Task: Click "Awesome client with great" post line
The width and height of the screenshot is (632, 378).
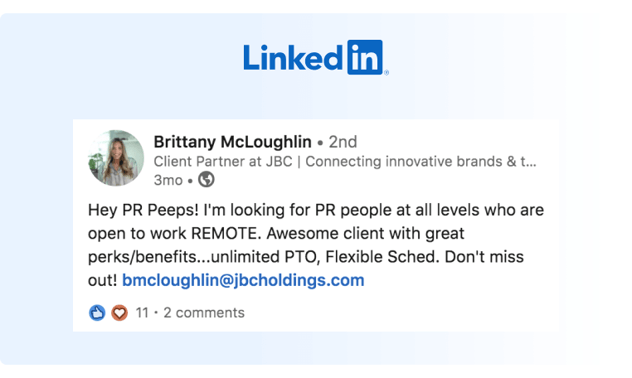Action: point(366,234)
